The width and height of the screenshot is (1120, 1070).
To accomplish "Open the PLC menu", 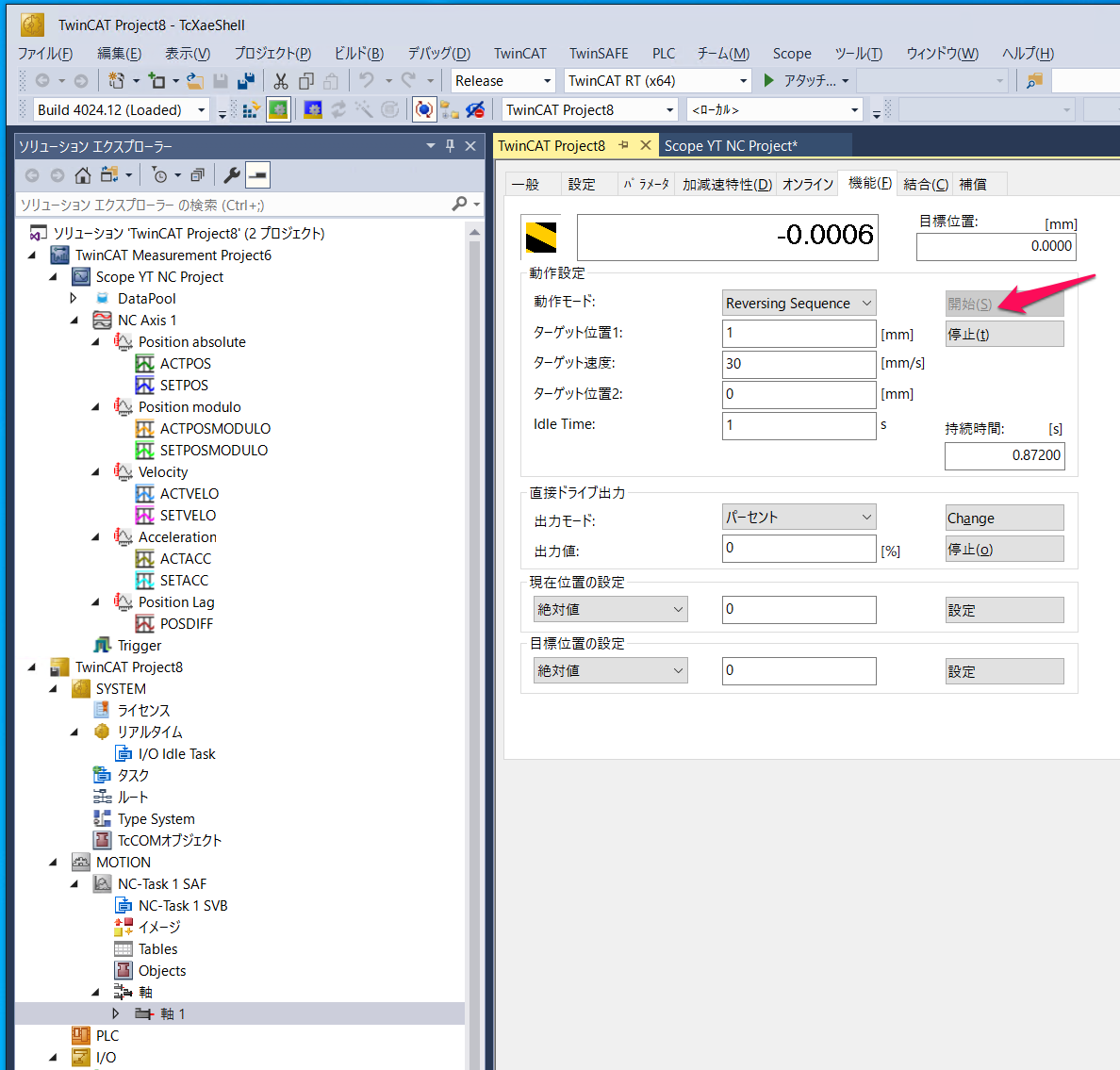I will tap(664, 54).
